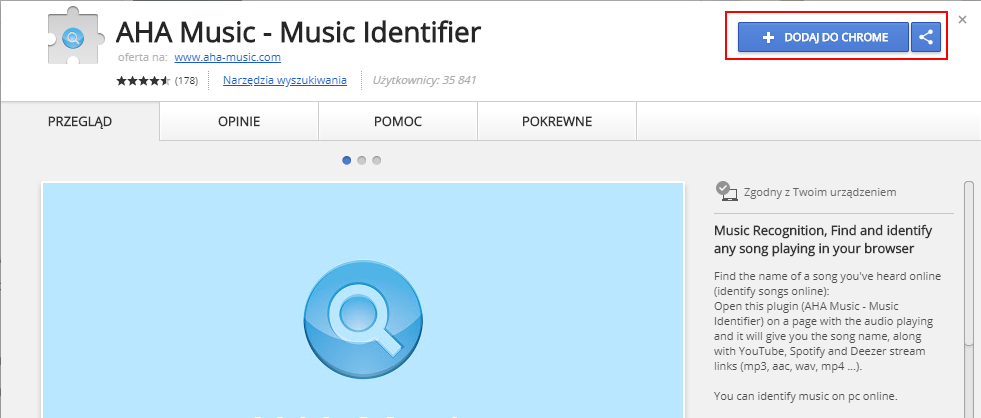Select the PRZEGLĄD tab
Image resolution: width=981 pixels, height=418 pixels.
(x=80, y=121)
